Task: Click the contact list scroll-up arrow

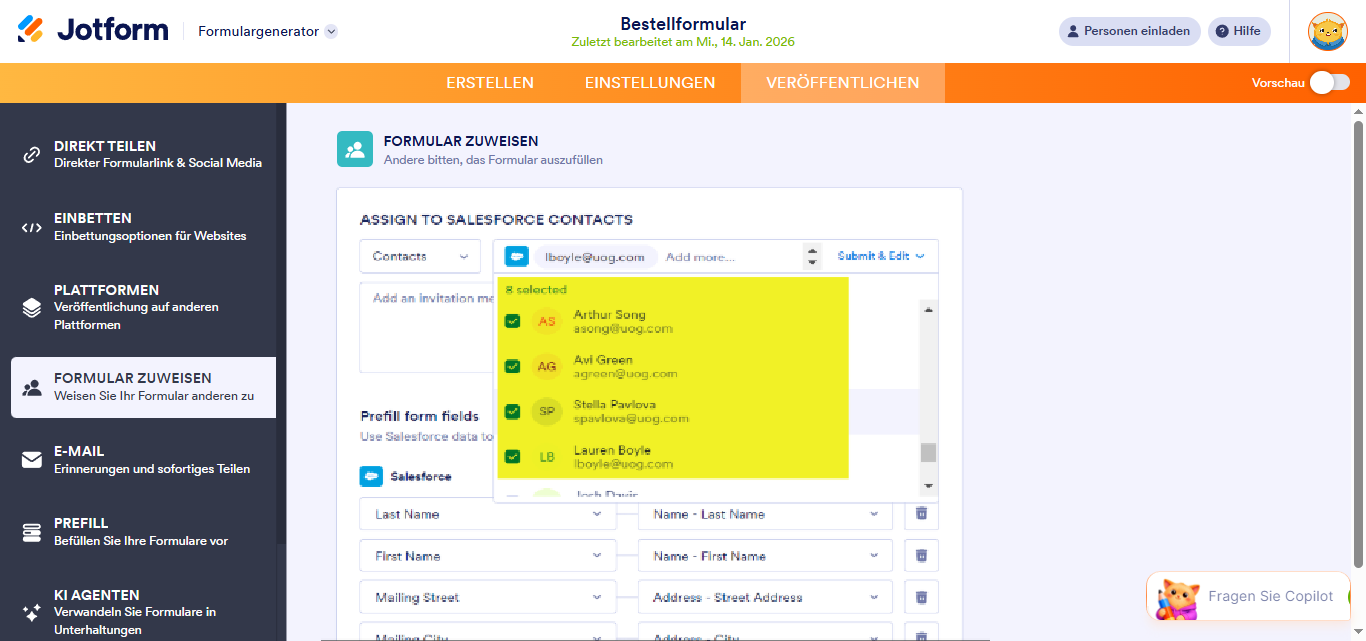Action: pyautogui.click(x=929, y=311)
